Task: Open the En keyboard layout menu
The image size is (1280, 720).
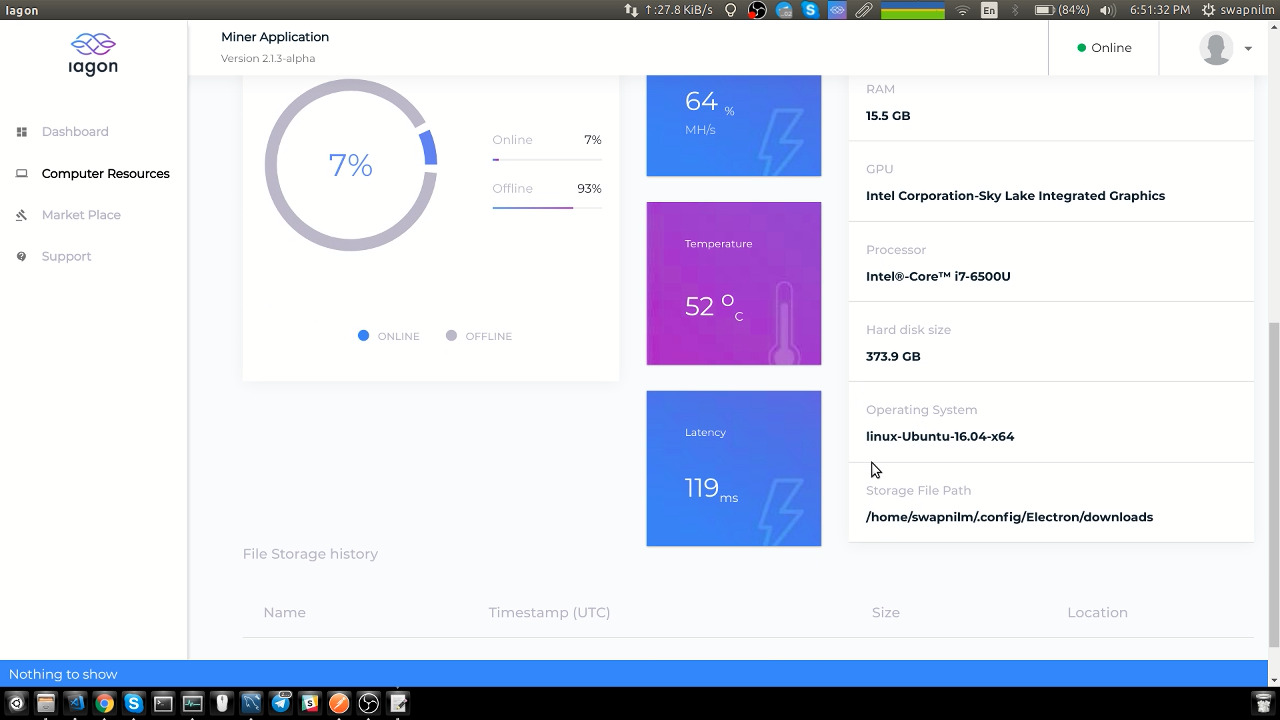Action: 989,10
